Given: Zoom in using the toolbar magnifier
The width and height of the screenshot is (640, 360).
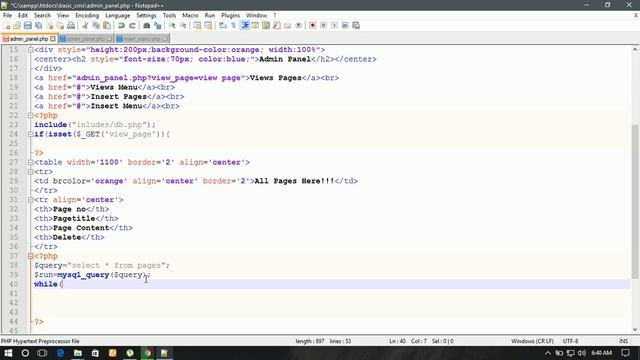Looking at the screenshot, I should pyautogui.click(x=172, y=26).
